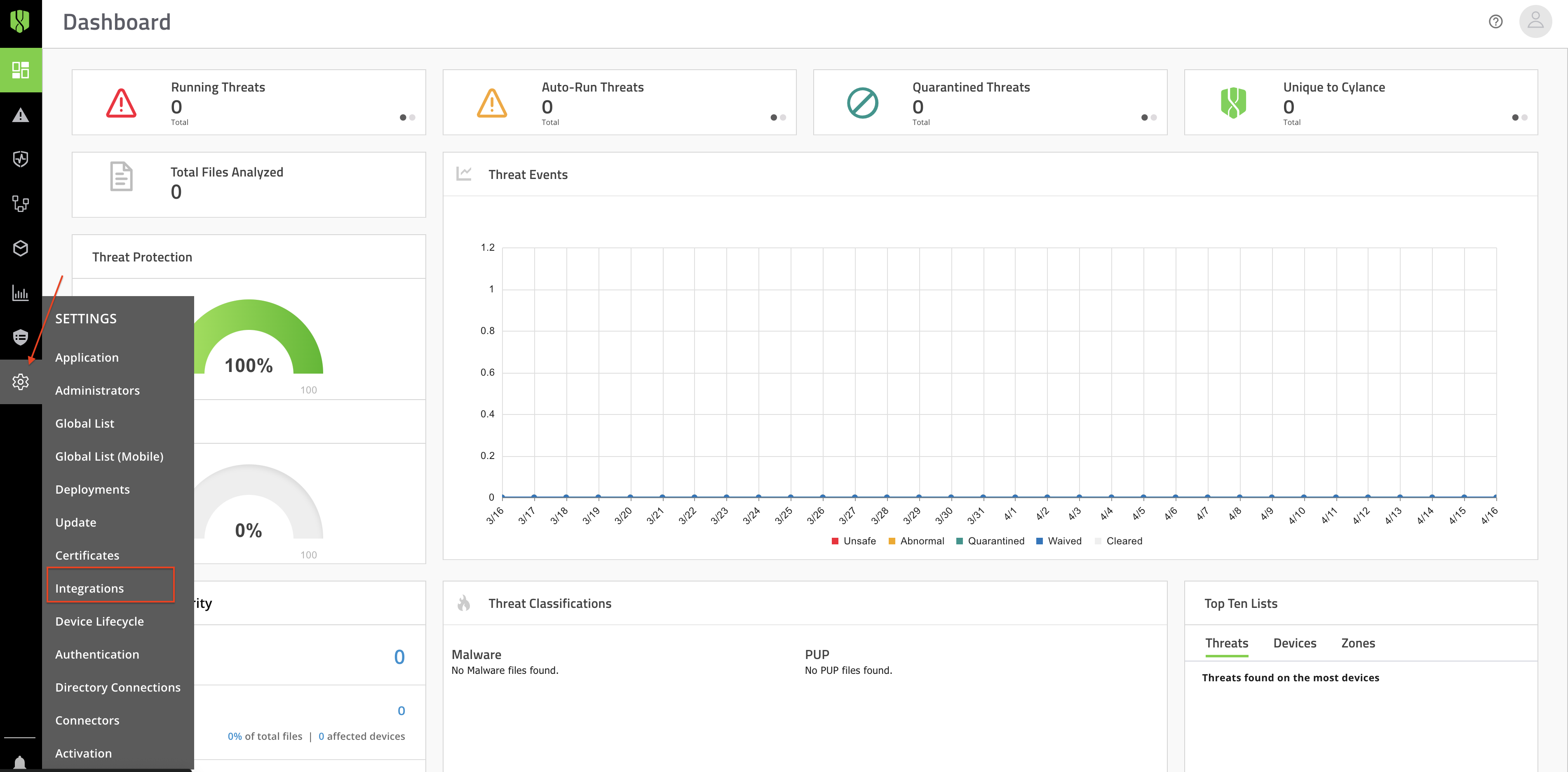Click the Settings gear sidebar icon
Screen dimensions: 1568x772
[21, 382]
